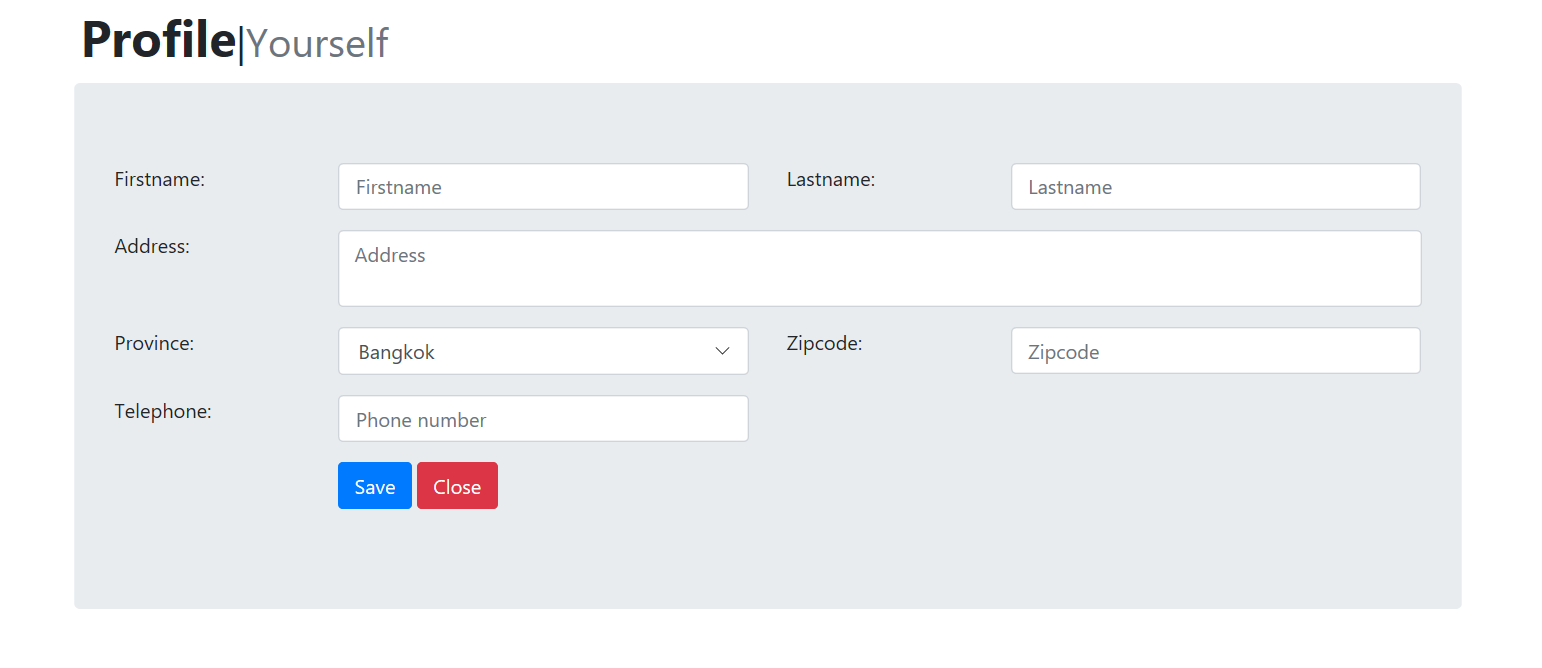Click inside the Address text area
Viewport: 1542px width, 668px height.
(879, 268)
